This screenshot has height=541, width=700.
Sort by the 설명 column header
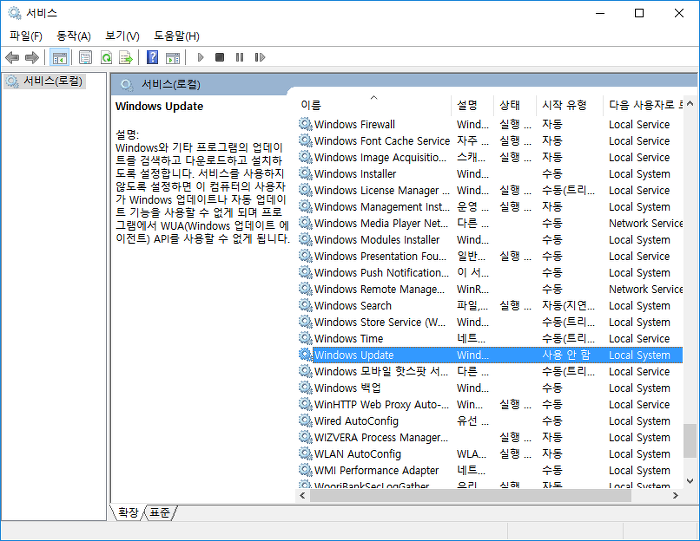click(473, 105)
